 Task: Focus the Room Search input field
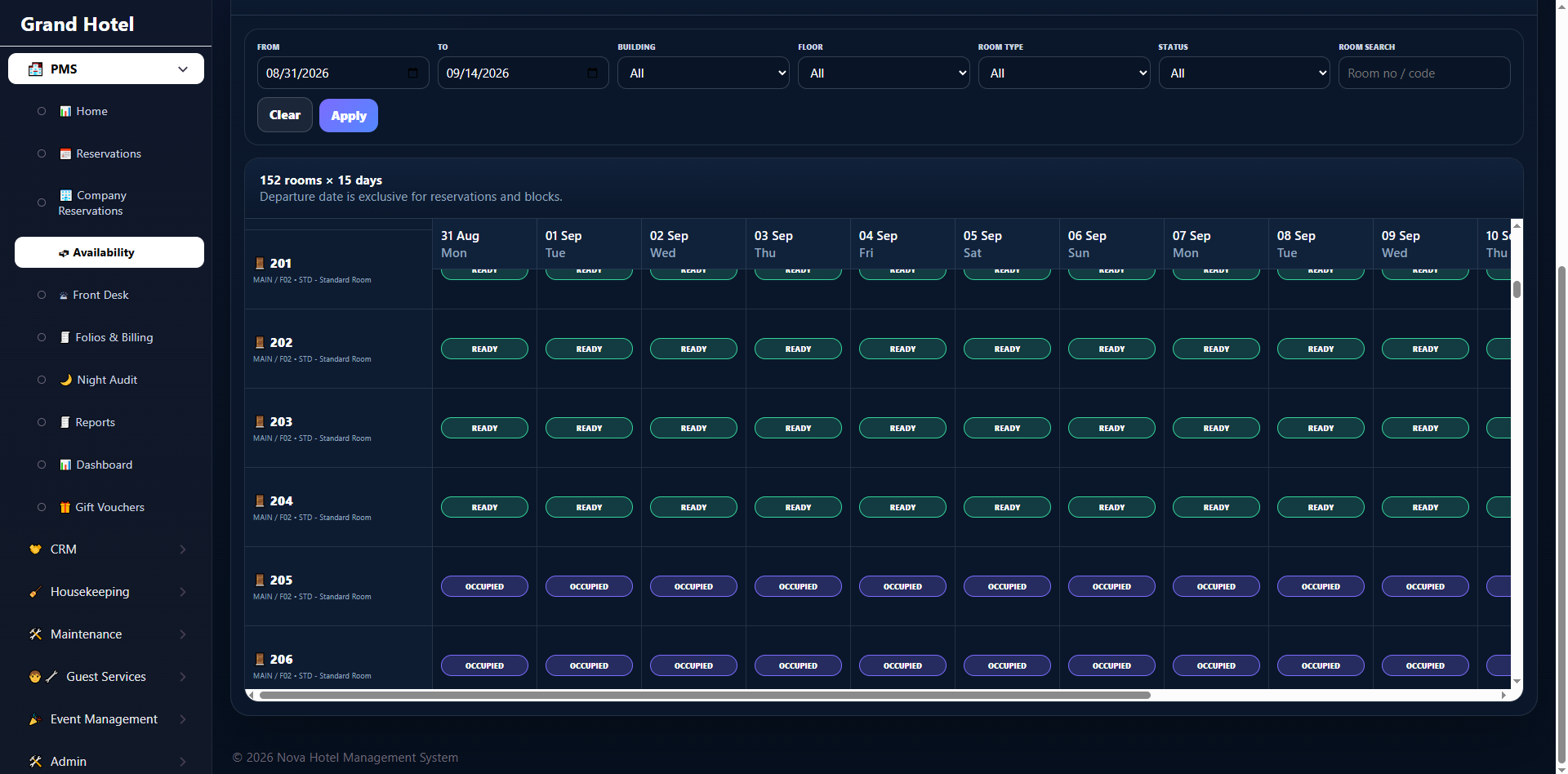(x=1424, y=73)
